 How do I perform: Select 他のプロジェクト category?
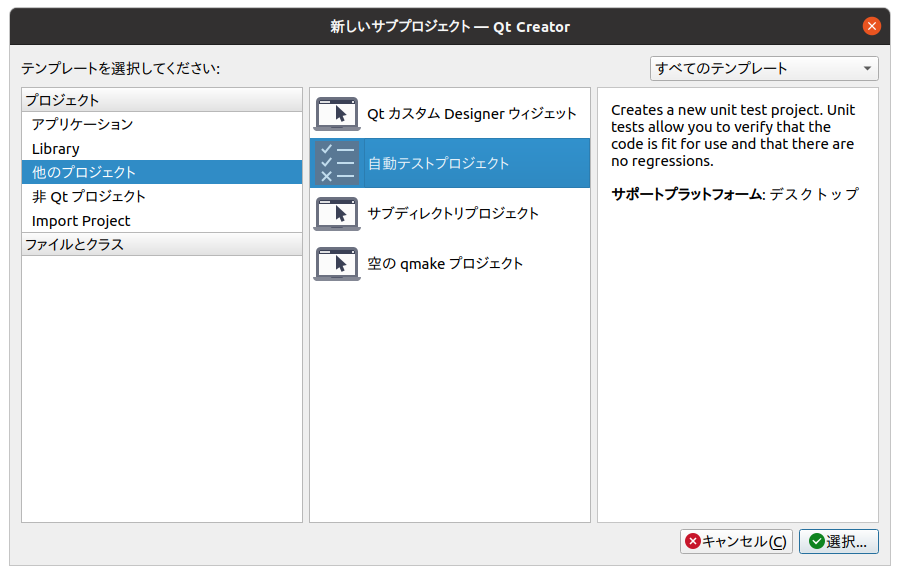[162, 172]
